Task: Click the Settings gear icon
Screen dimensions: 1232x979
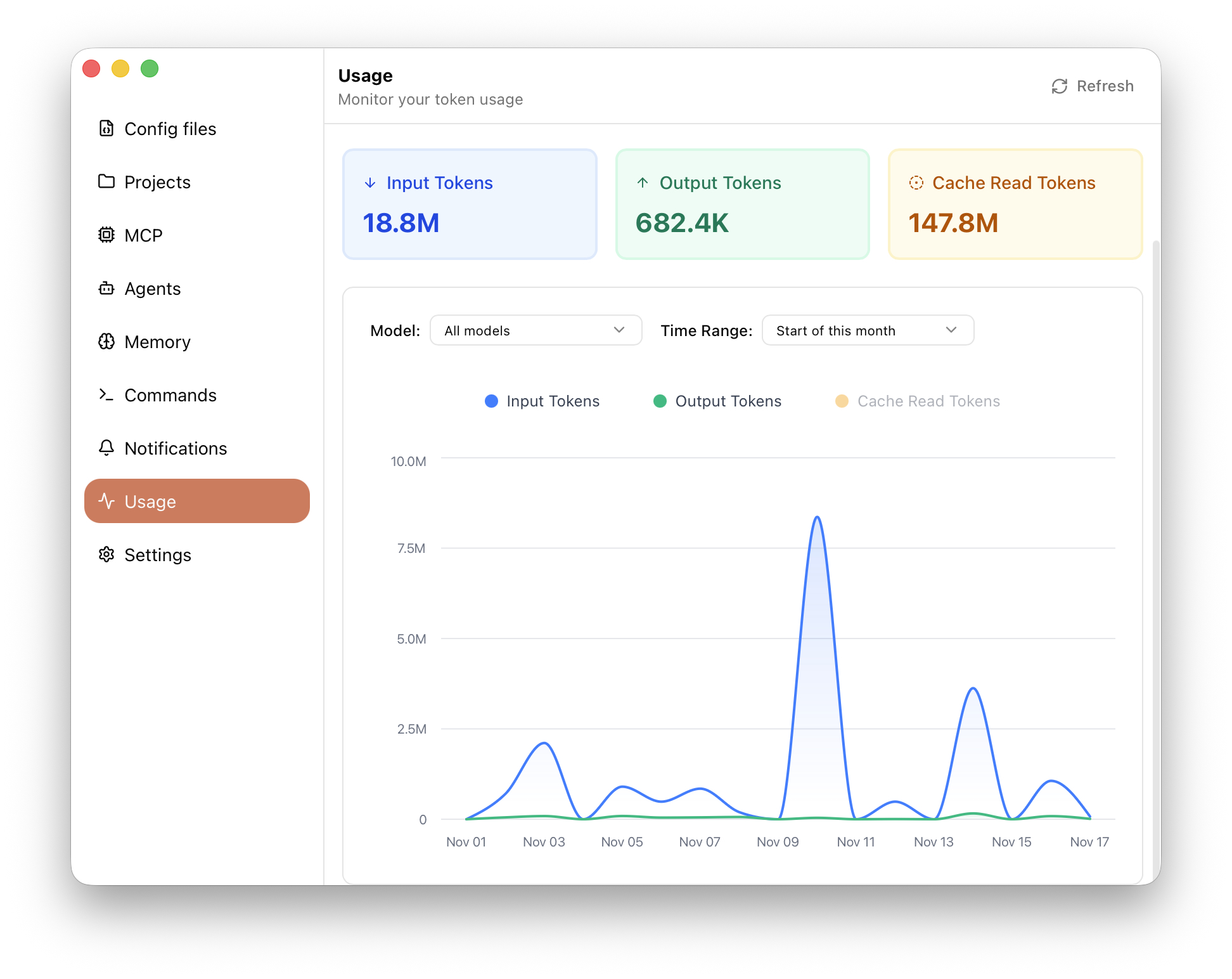Action: coord(106,555)
